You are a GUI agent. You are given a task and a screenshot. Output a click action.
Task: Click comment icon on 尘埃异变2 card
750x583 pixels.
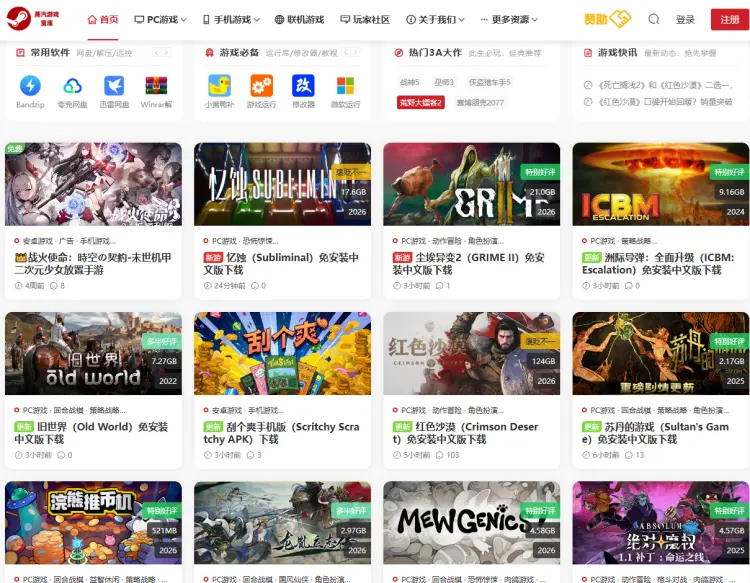[439, 286]
